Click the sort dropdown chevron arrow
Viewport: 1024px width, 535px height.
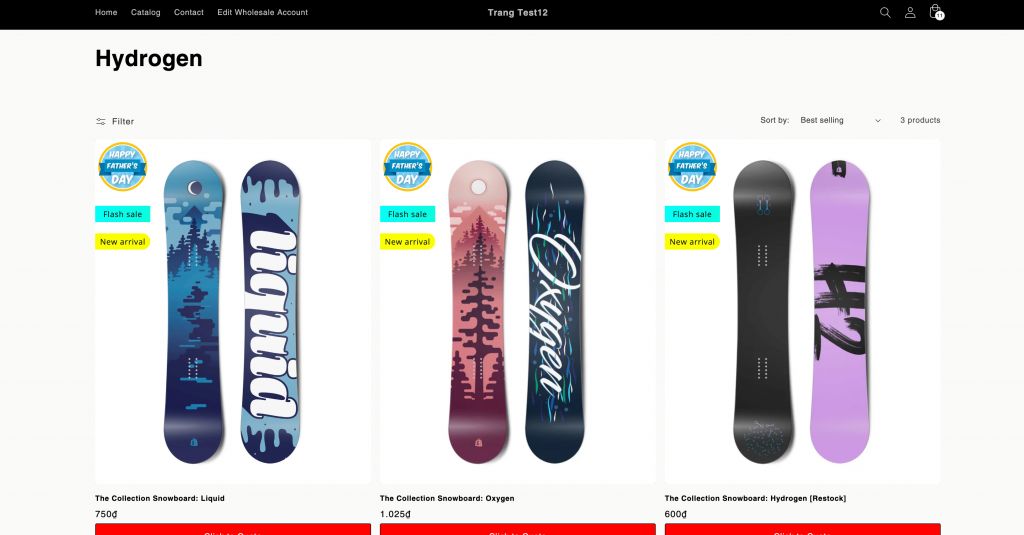(x=878, y=121)
